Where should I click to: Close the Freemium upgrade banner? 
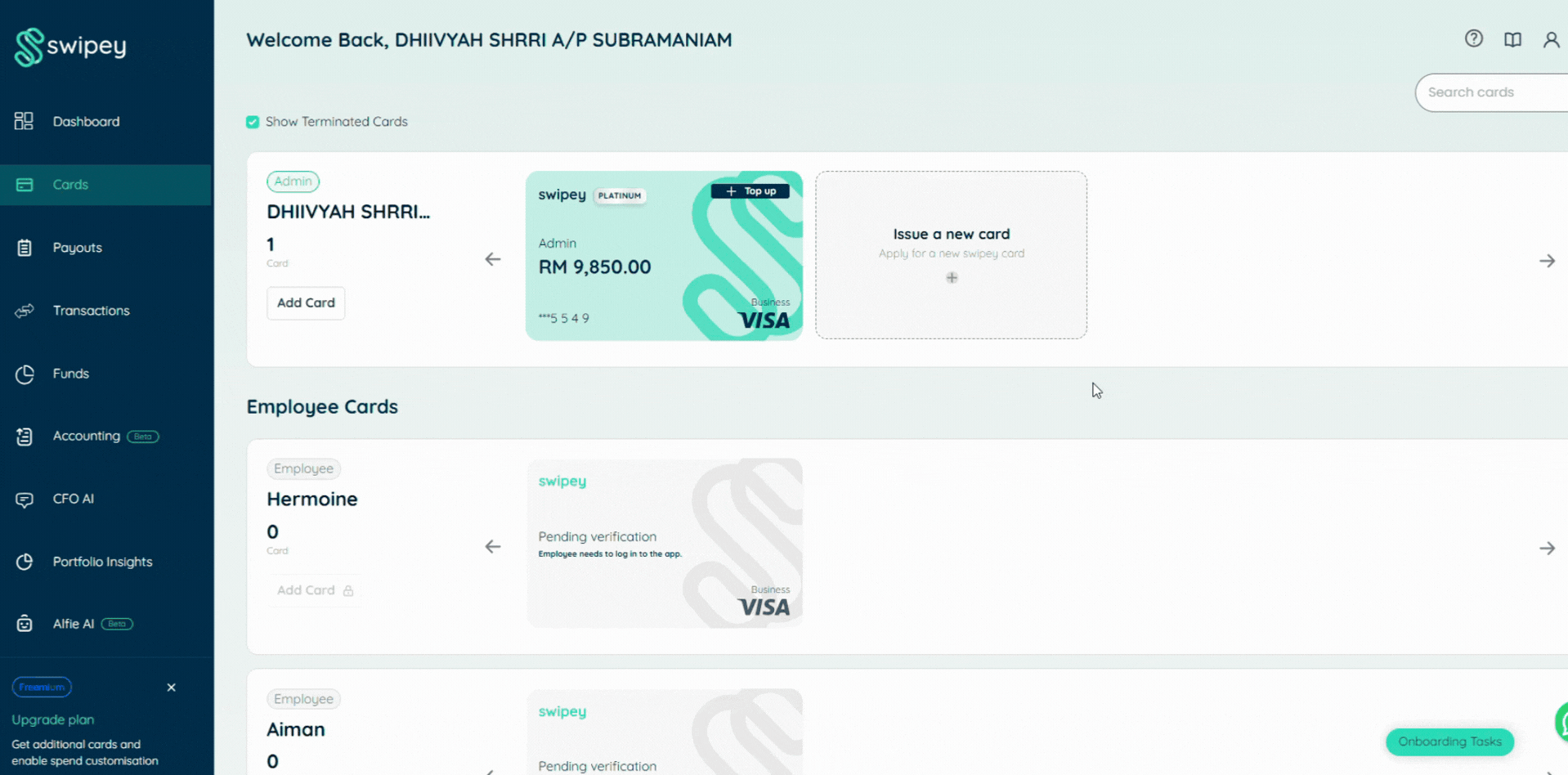tap(171, 688)
